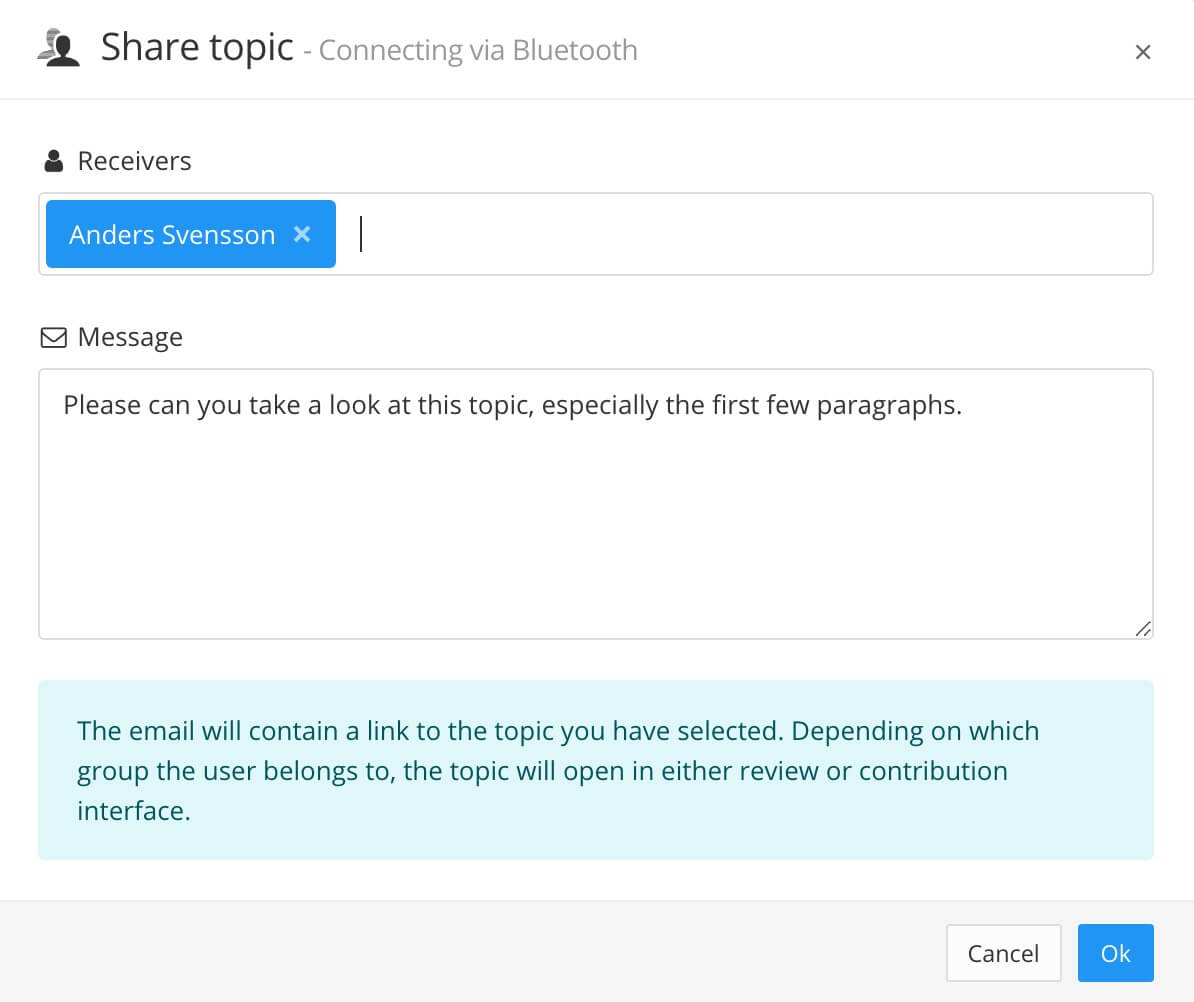Click the Receivers label

point(134,160)
